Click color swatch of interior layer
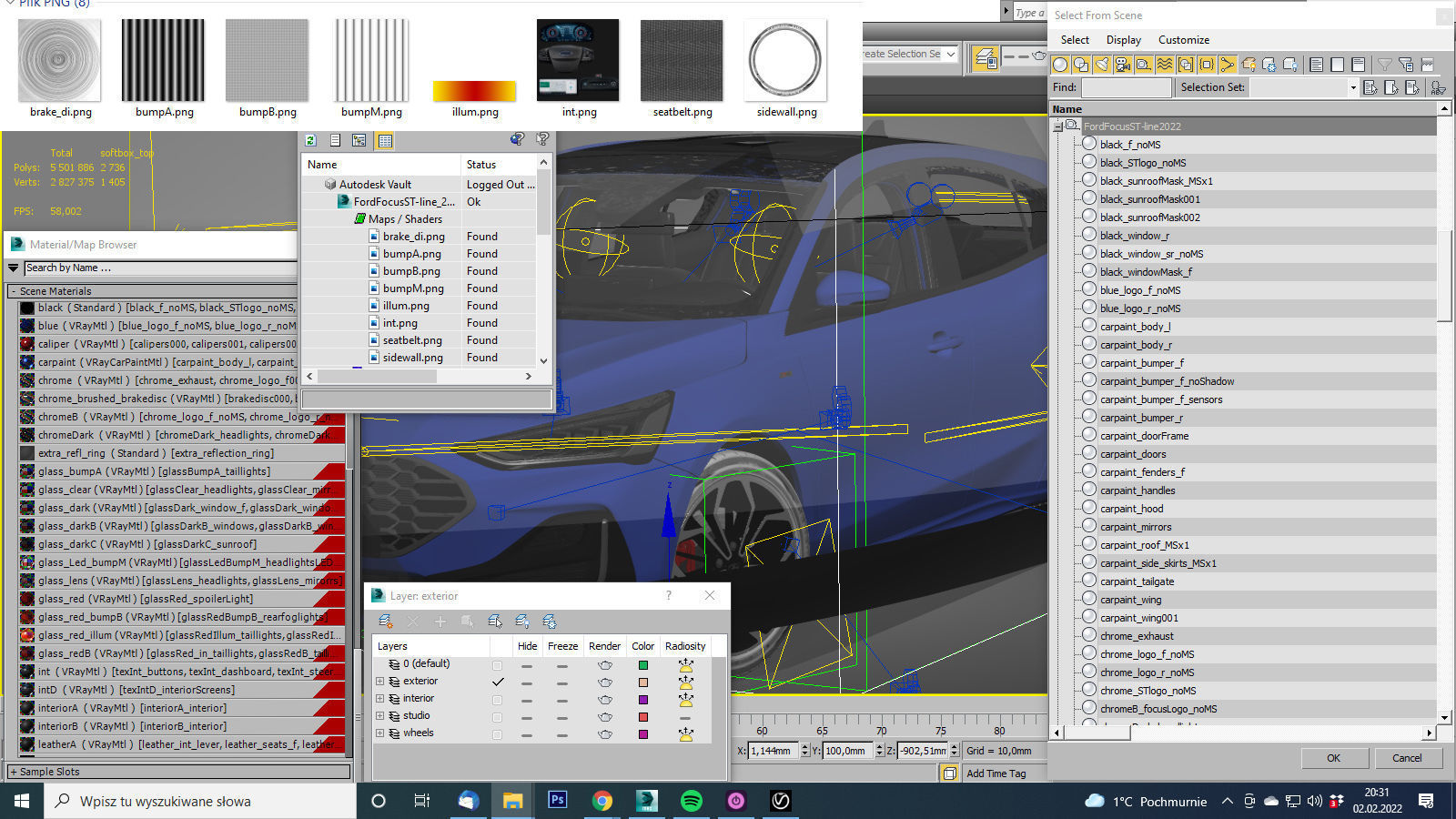Screen dimensions: 1456x819 (643, 700)
